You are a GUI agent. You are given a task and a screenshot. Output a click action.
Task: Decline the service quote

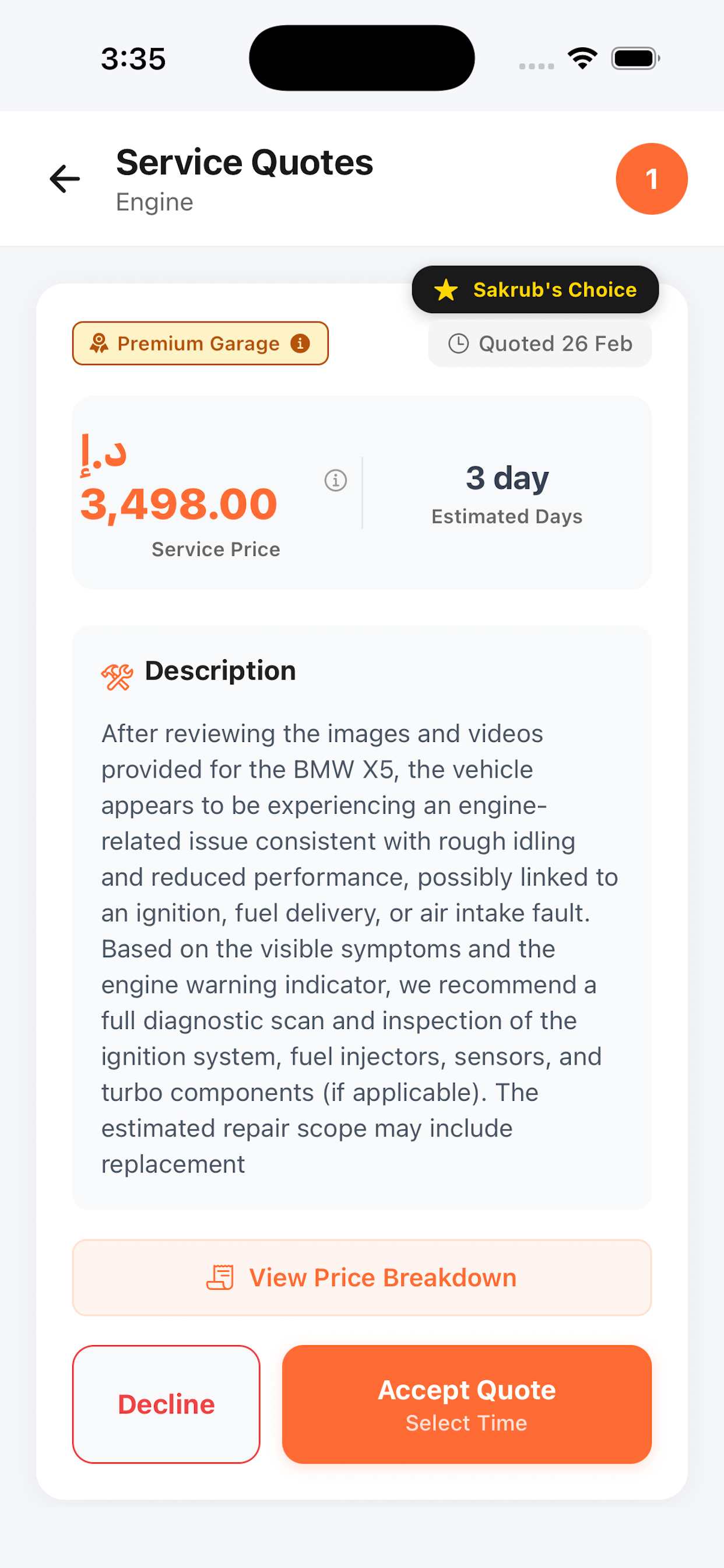(x=166, y=1404)
